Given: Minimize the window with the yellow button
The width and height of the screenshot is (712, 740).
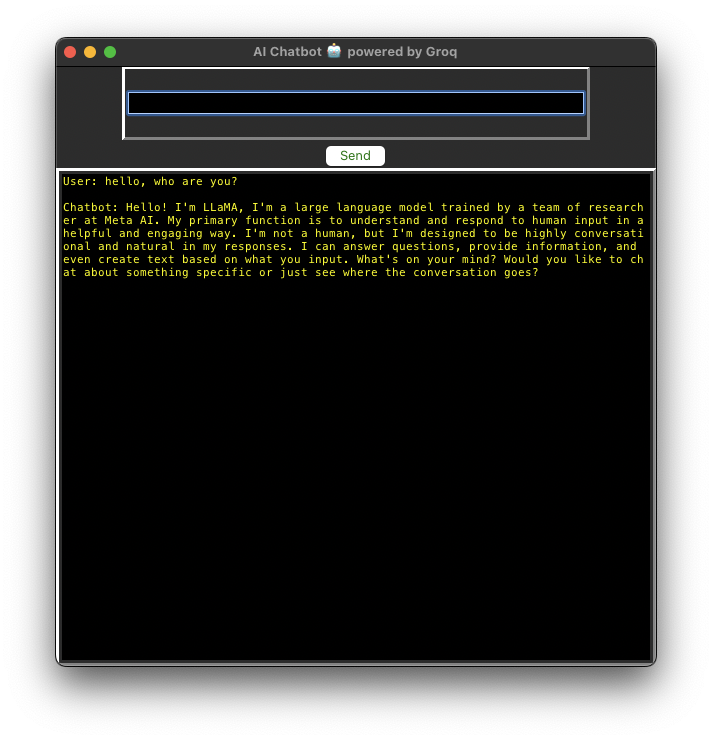Looking at the screenshot, I should click(x=90, y=52).
